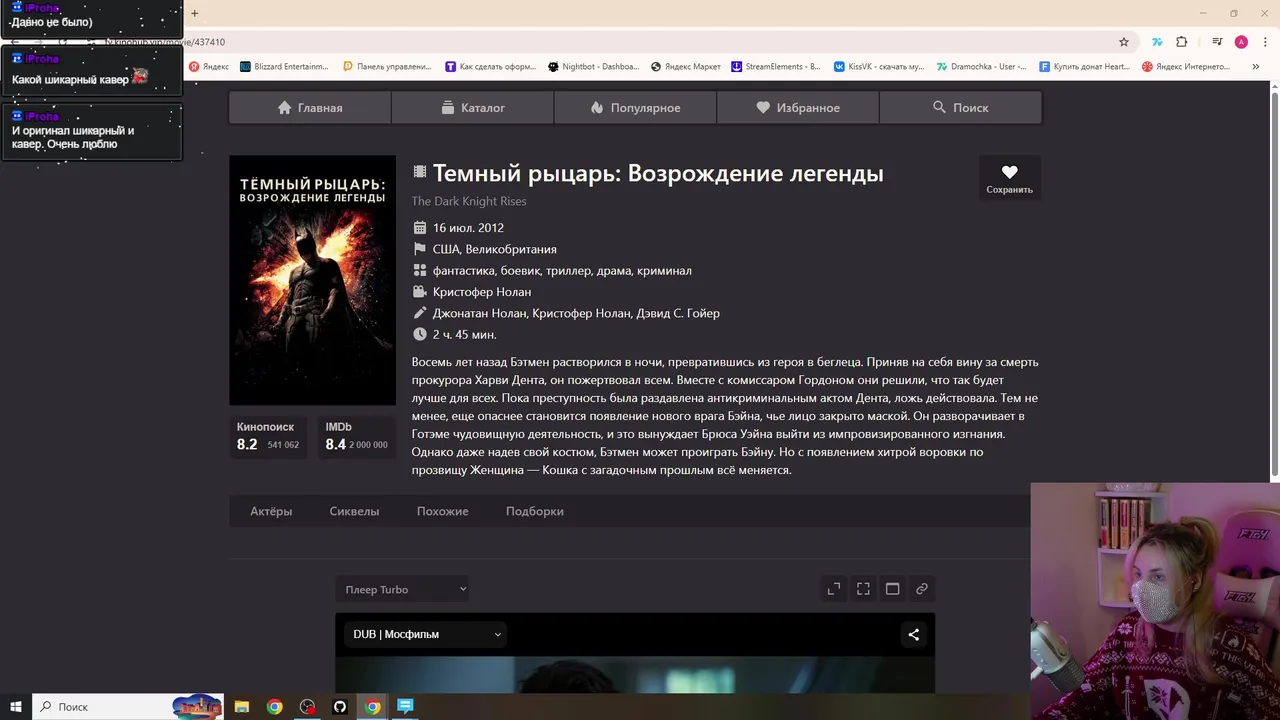The height and width of the screenshot is (720, 1280).
Task: Open the Панель управления bookmark
Action: 387,67
